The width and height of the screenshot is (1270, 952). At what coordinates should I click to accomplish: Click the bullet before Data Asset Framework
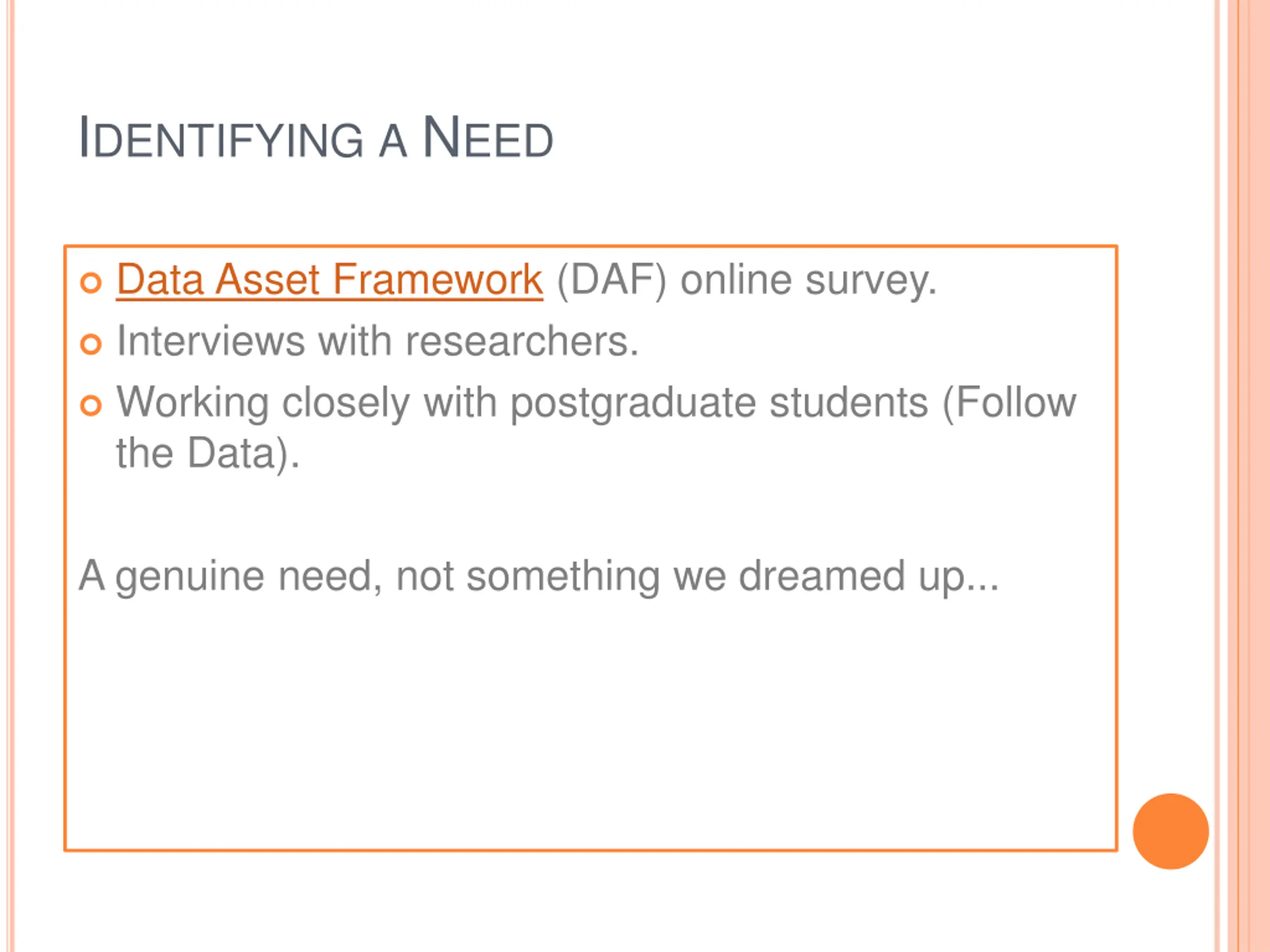tap(91, 282)
